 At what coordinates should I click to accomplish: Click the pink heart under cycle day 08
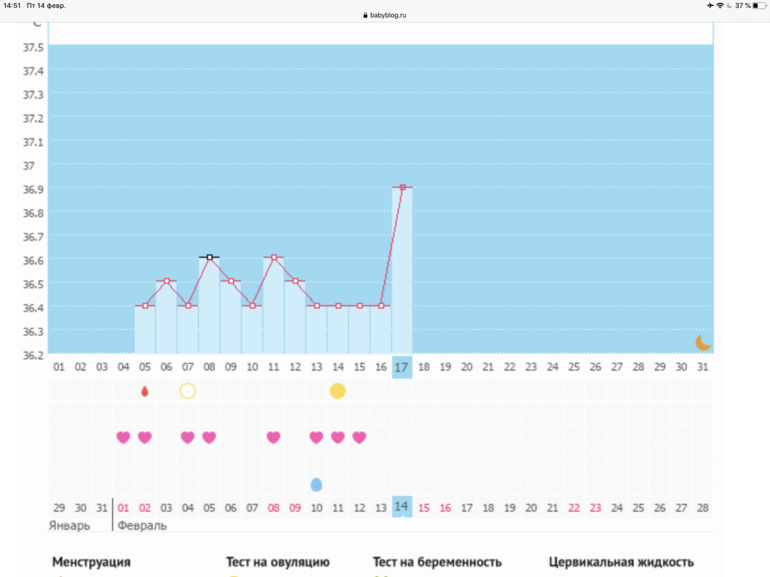[x=209, y=437]
